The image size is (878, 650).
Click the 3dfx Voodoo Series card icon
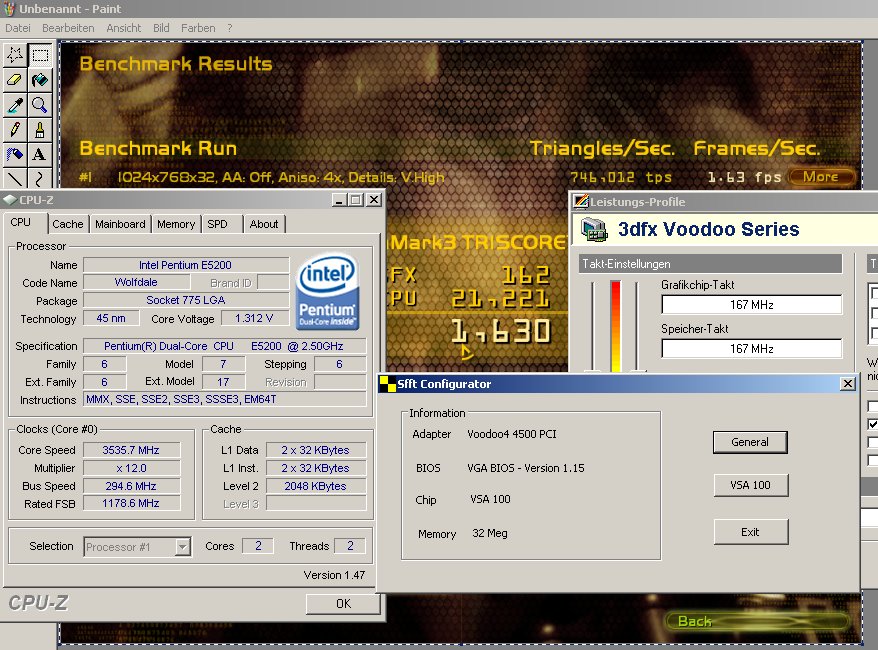click(x=595, y=230)
